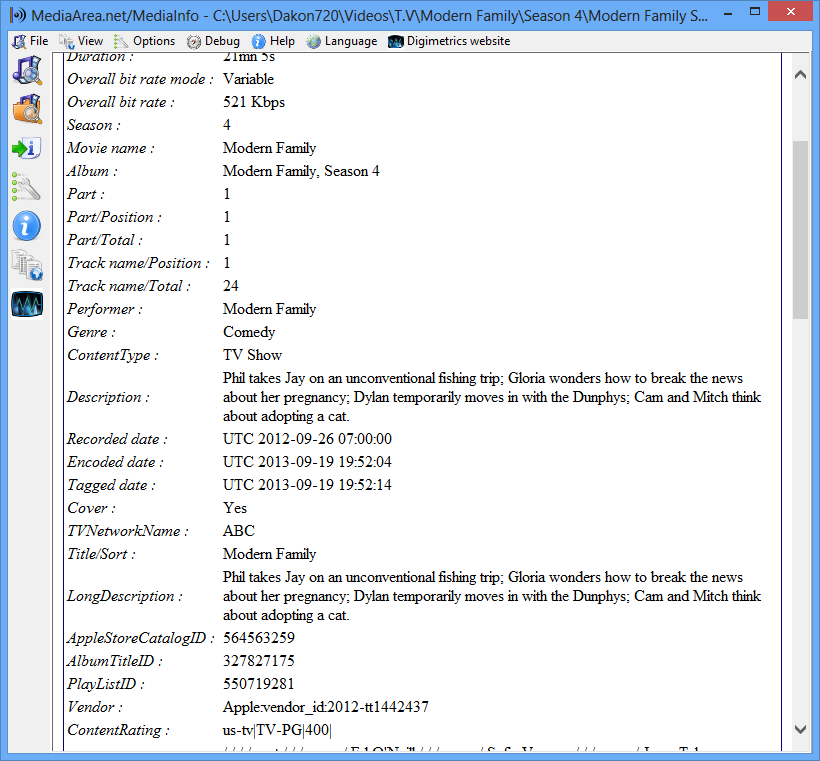Click the 'UTC 2013-09-19 19:52:04' encoded date

(307, 462)
